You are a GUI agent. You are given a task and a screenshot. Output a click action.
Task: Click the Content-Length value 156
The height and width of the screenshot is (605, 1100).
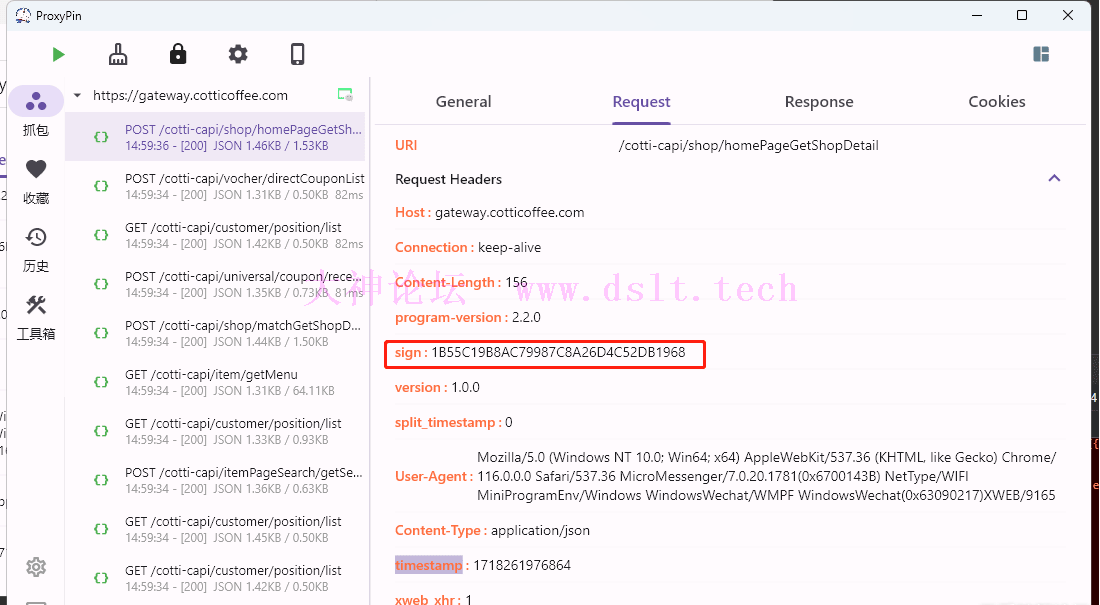(516, 282)
